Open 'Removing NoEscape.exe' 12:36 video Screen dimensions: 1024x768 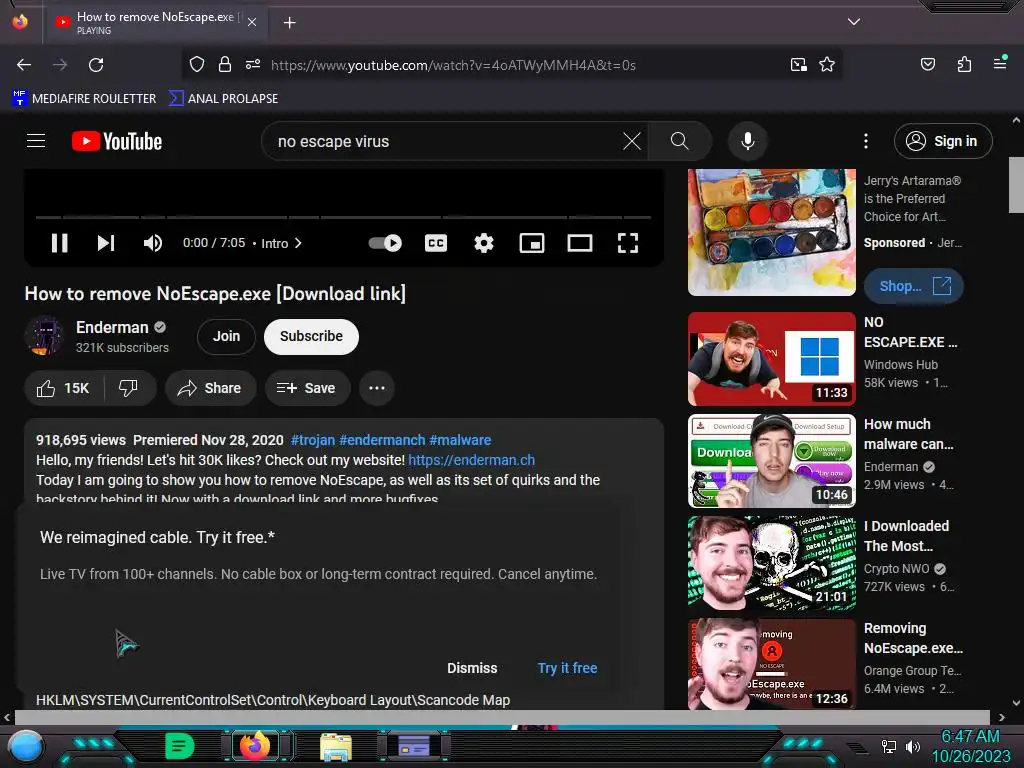pos(772,664)
